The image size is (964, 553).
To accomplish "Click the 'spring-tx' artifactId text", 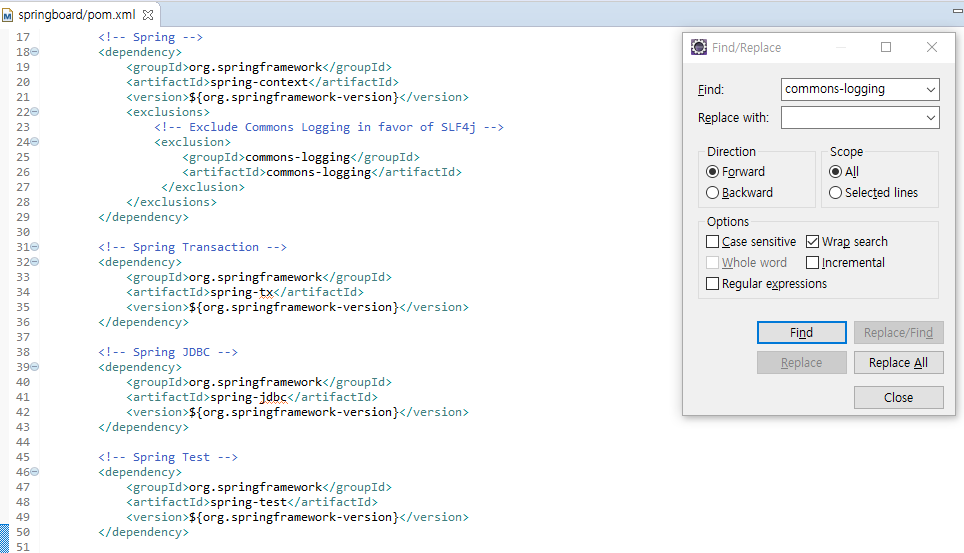I will 242,292.
